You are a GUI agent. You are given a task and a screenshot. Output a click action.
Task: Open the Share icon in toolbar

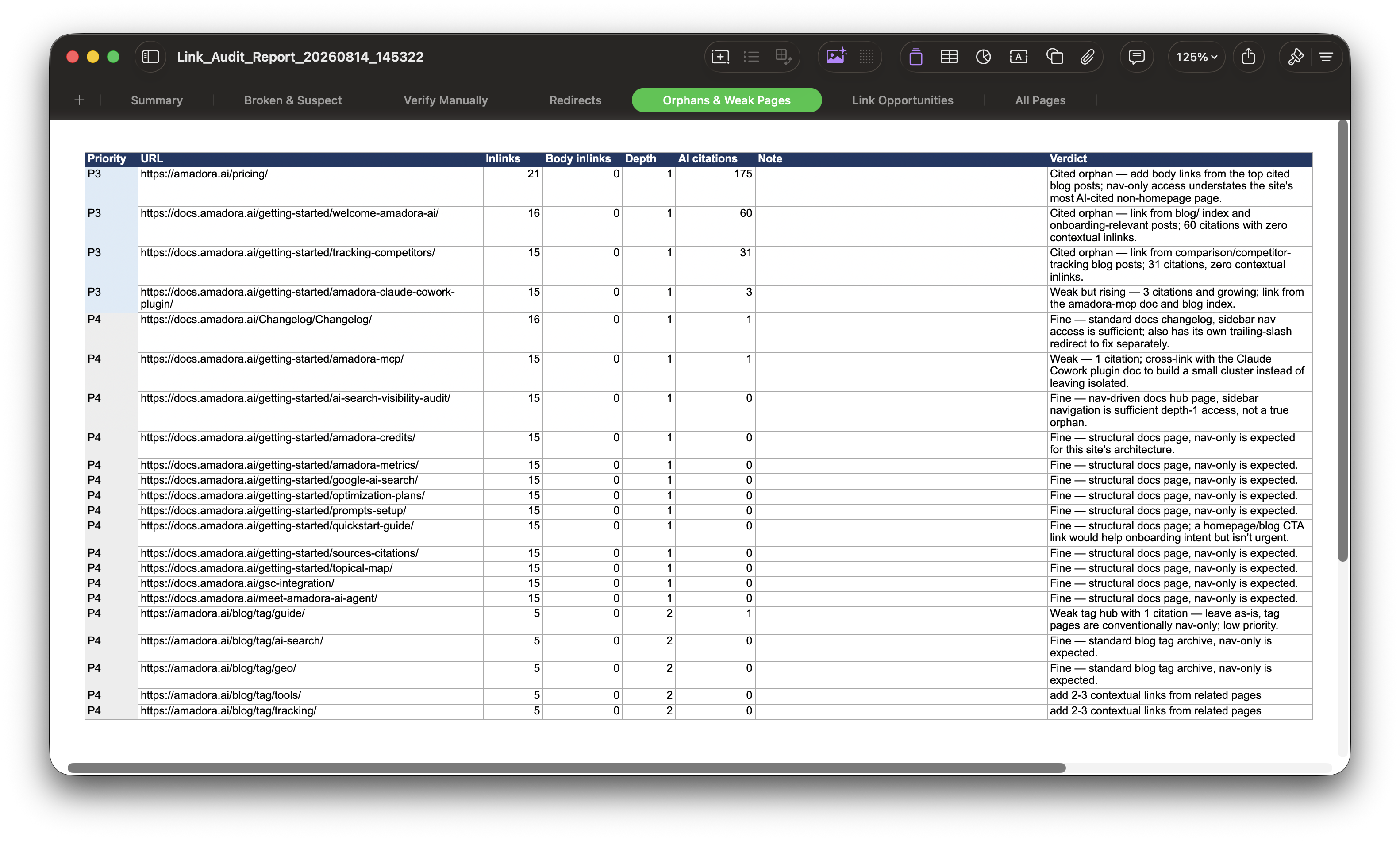[x=1248, y=57]
